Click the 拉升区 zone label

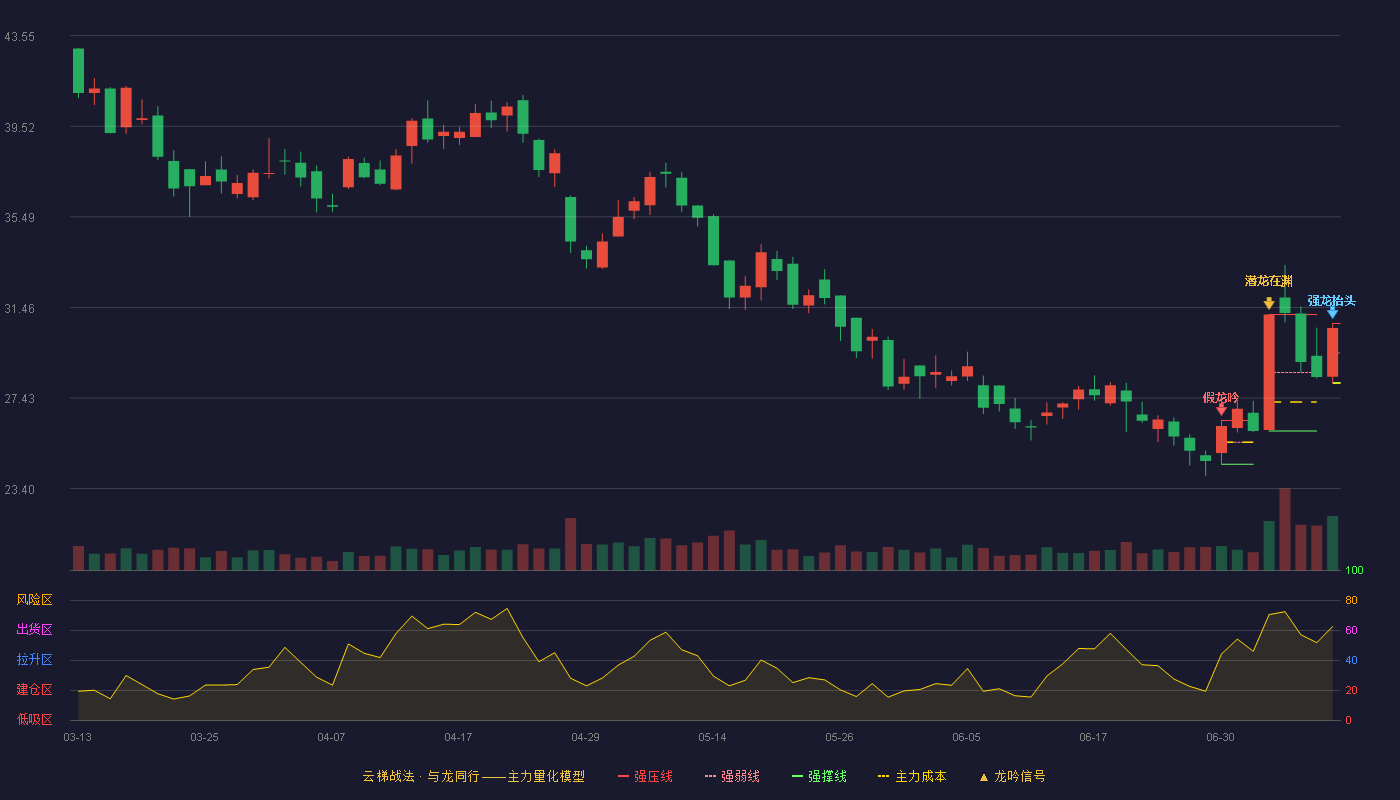34,660
